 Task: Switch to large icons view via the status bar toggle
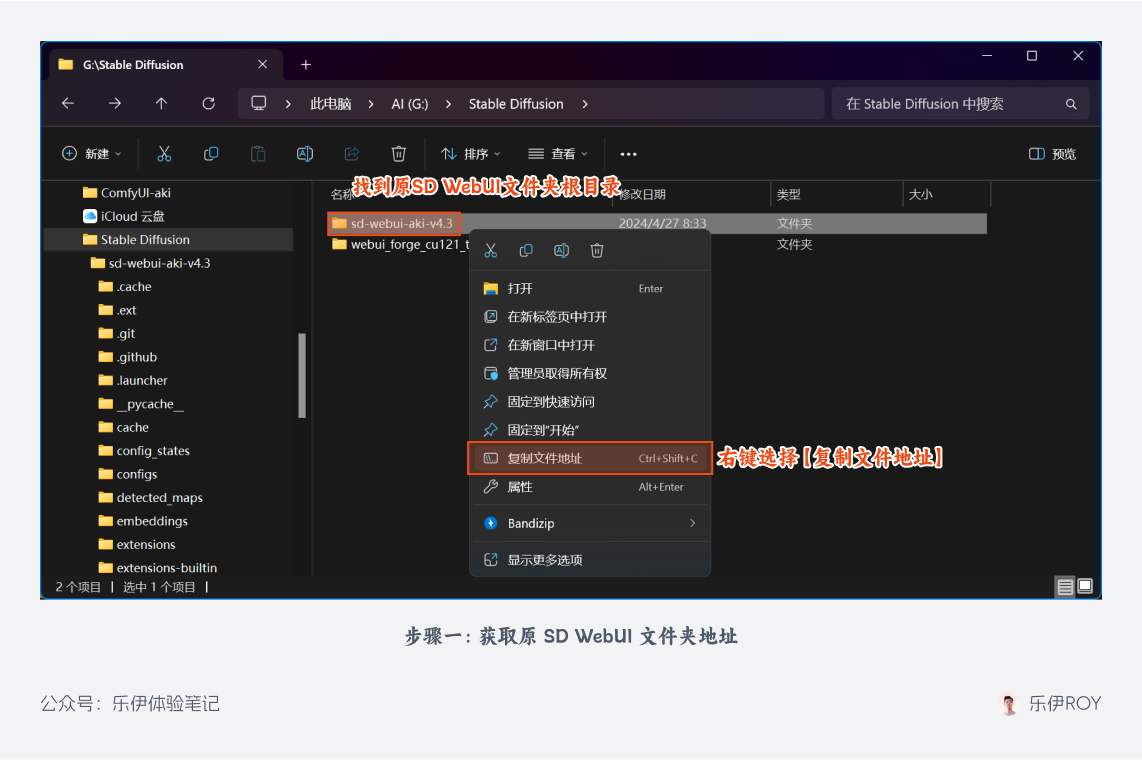pyautogui.click(x=1084, y=587)
